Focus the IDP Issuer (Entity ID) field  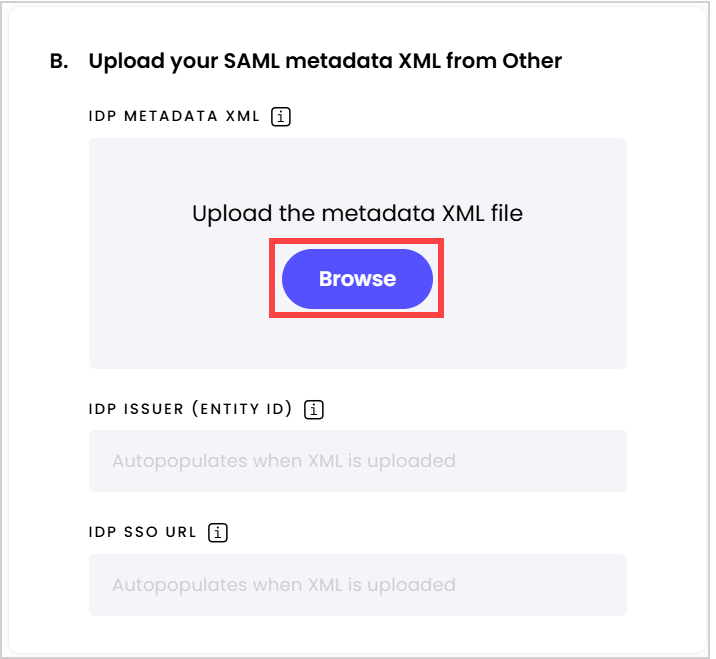[x=358, y=461]
